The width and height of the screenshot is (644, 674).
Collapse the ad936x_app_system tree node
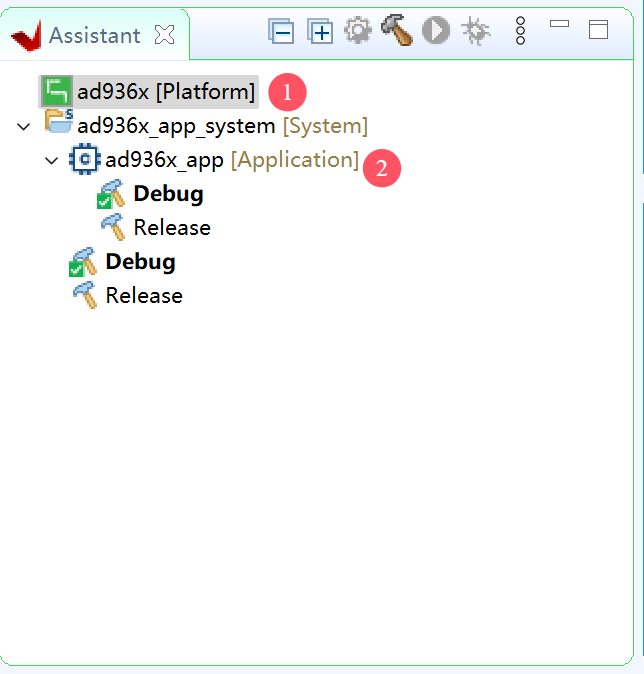[24, 126]
